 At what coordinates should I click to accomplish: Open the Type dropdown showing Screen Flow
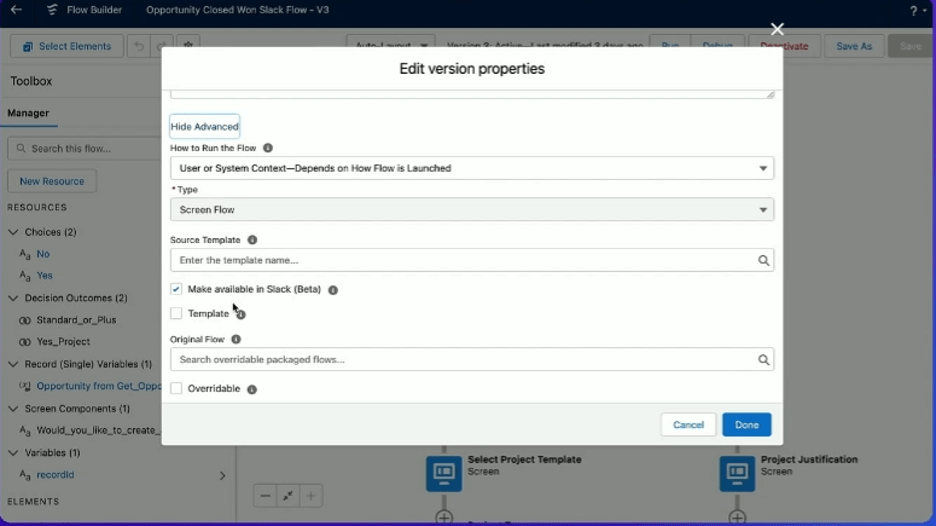[x=472, y=210]
